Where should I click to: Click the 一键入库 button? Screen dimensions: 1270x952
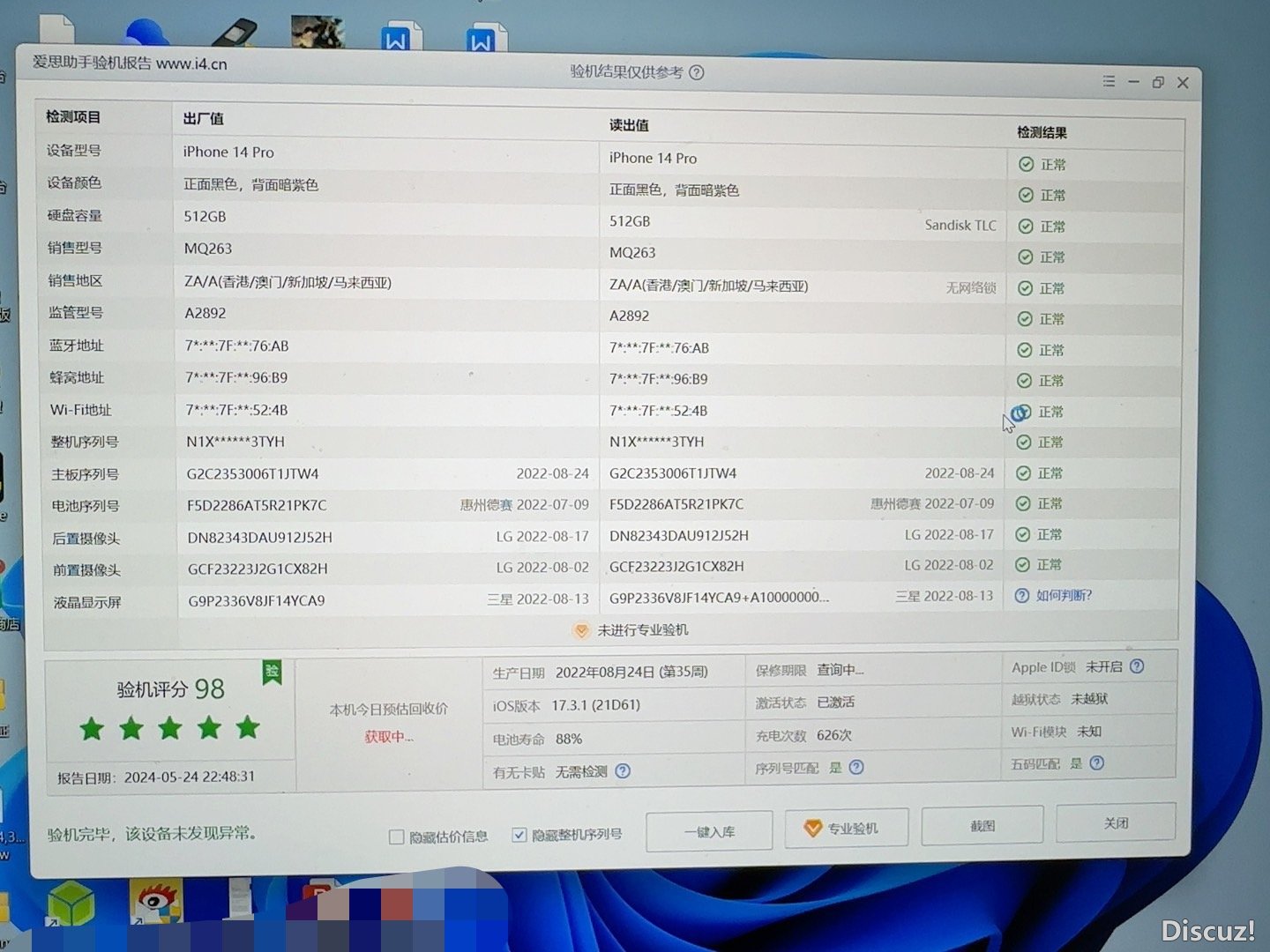[x=709, y=831]
